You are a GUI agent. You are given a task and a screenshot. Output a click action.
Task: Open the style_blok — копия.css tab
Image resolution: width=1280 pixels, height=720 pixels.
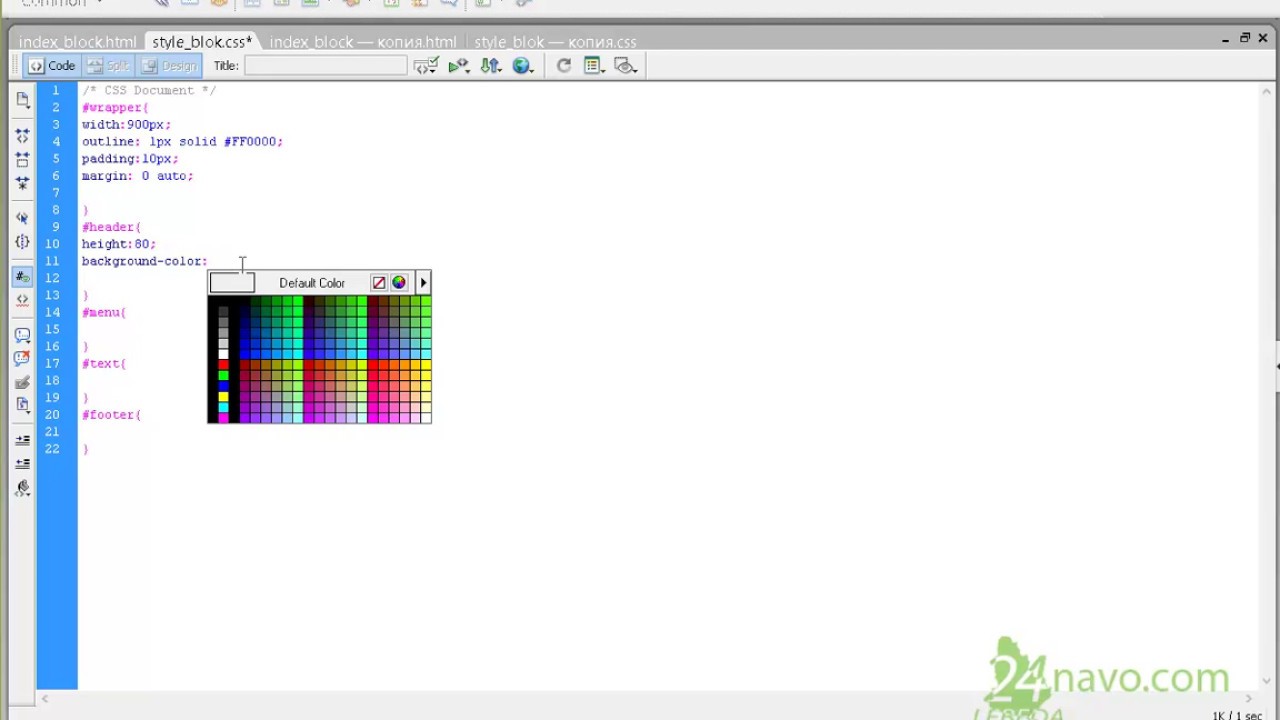(555, 42)
